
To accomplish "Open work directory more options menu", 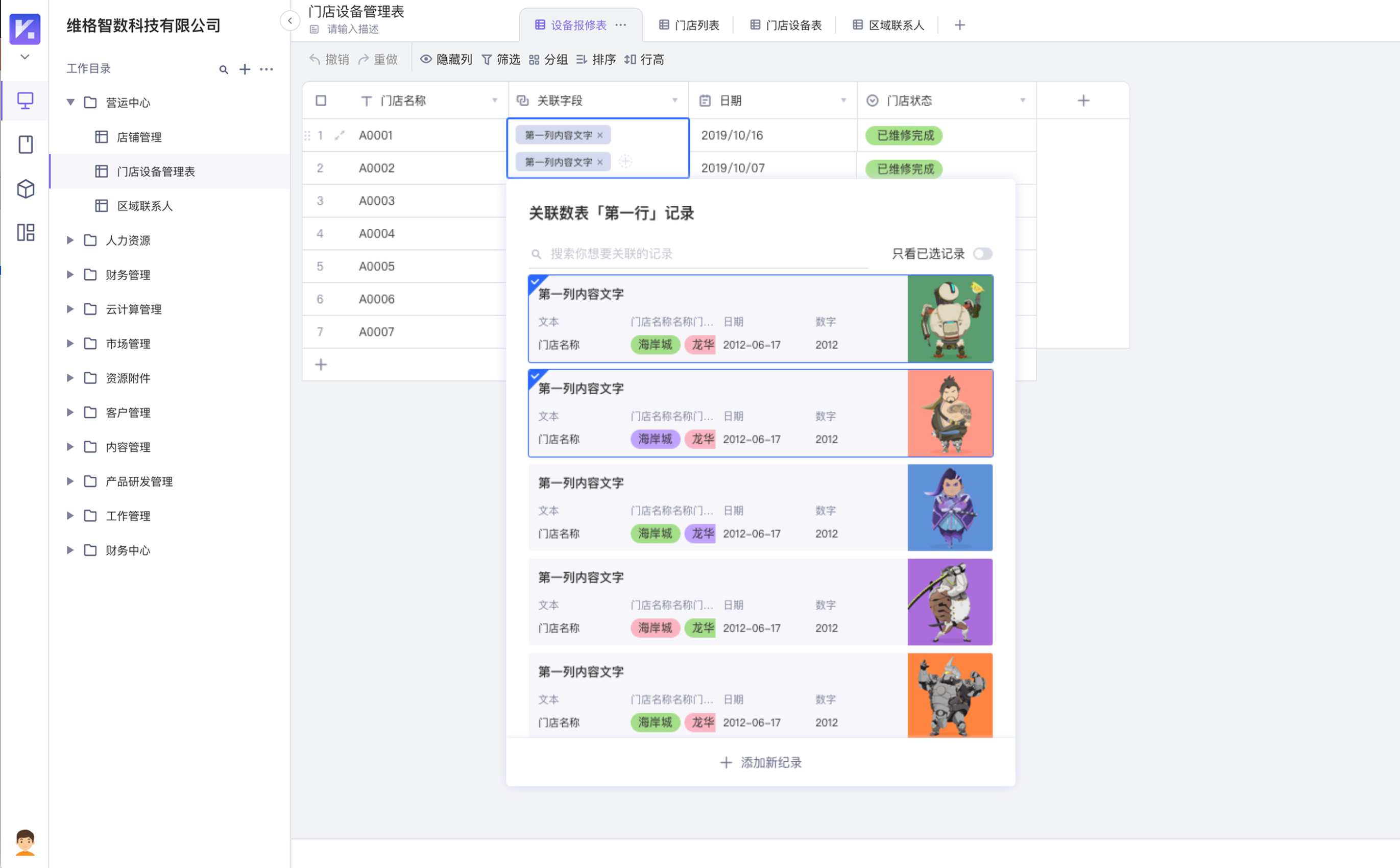I will point(267,69).
